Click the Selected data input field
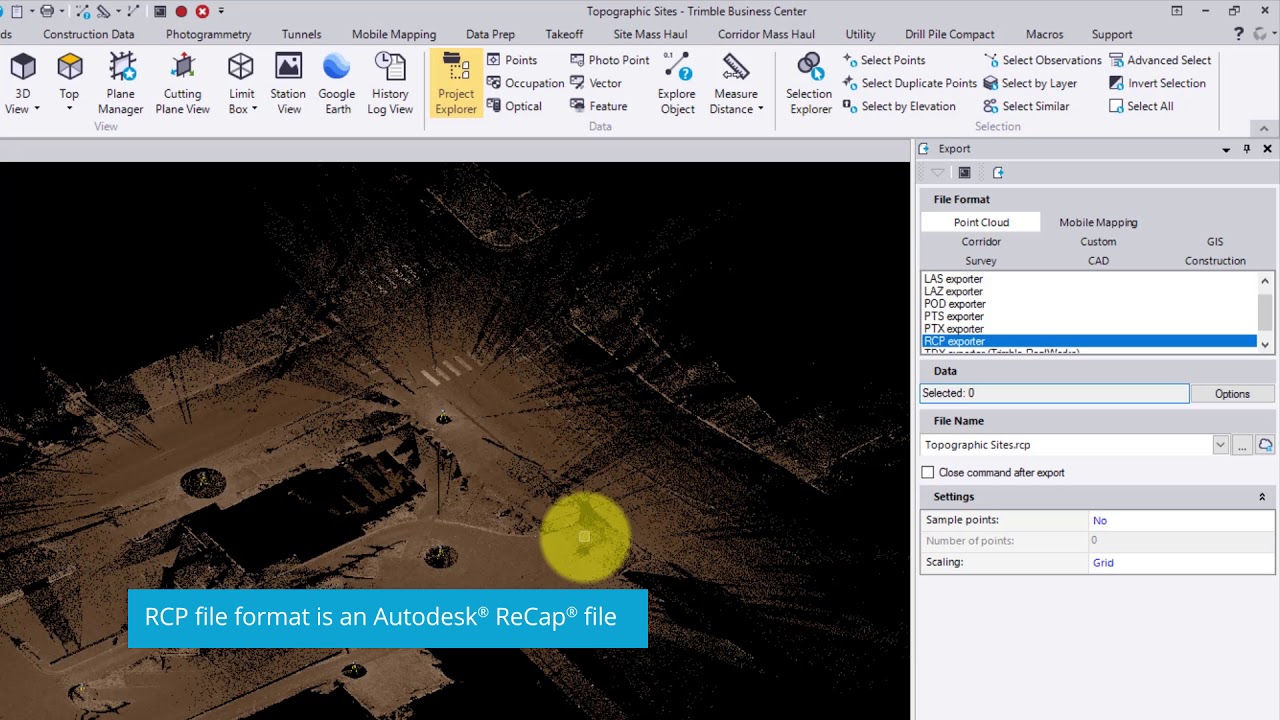This screenshot has width=1280, height=720. pos(1054,394)
